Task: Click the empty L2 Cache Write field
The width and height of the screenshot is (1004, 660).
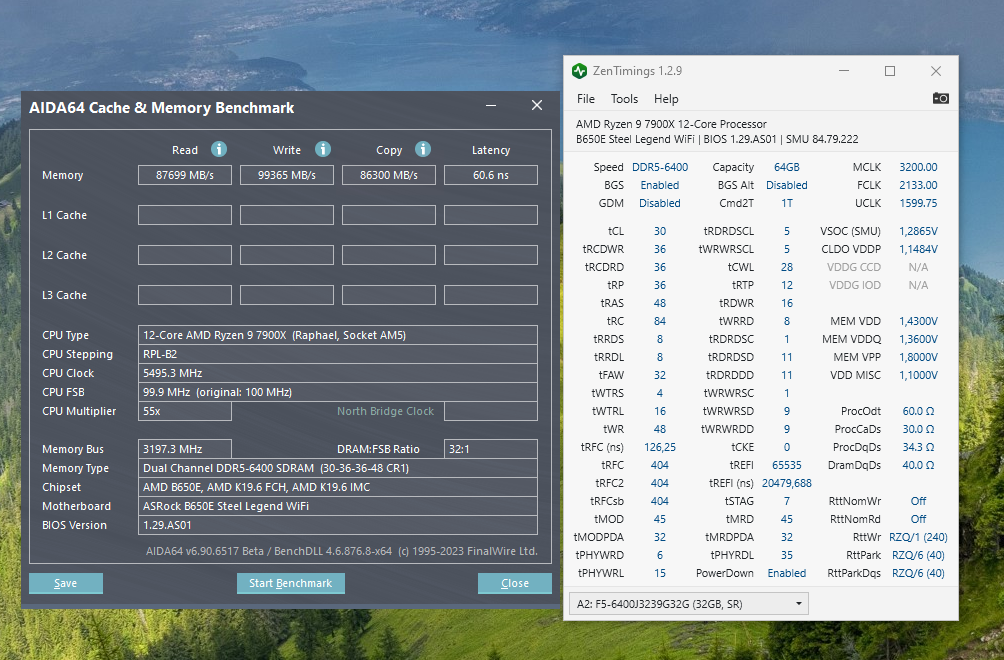Action: 287,255
